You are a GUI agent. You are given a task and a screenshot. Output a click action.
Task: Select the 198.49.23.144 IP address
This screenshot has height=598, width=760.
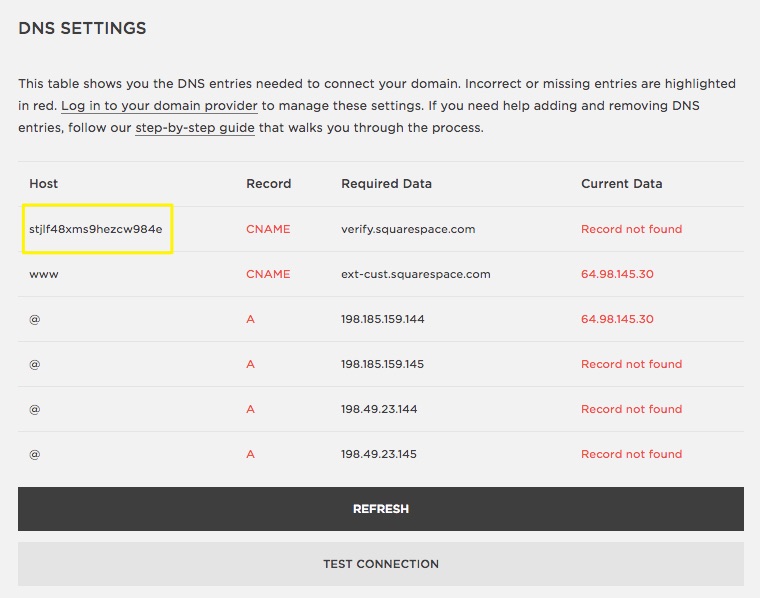(379, 409)
